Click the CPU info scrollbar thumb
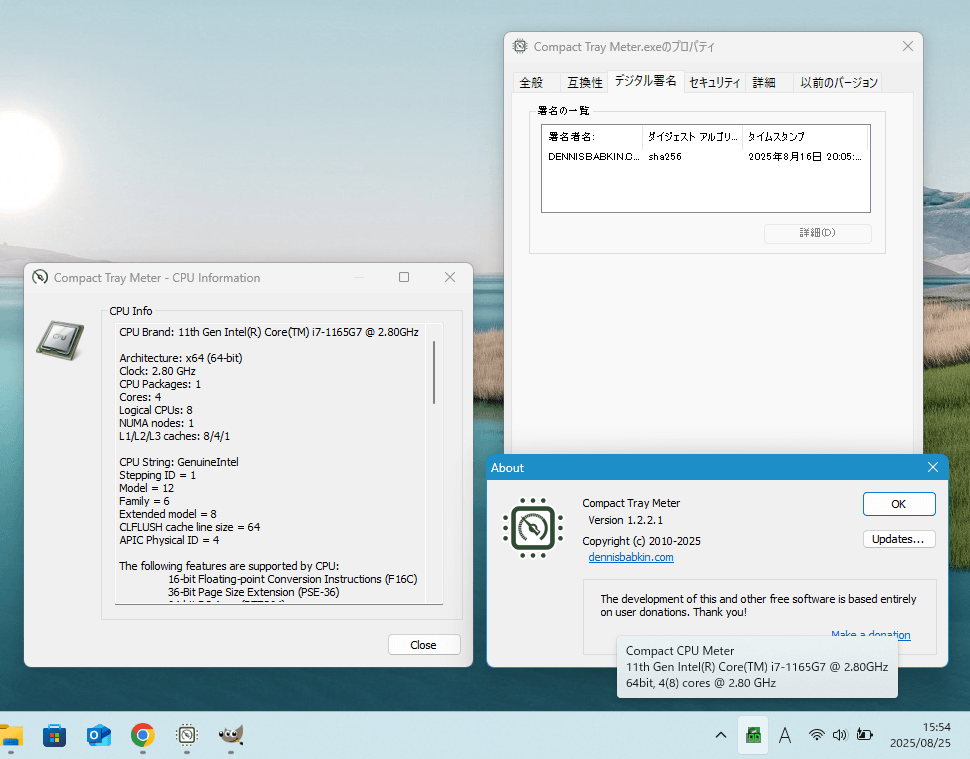 coord(434,372)
